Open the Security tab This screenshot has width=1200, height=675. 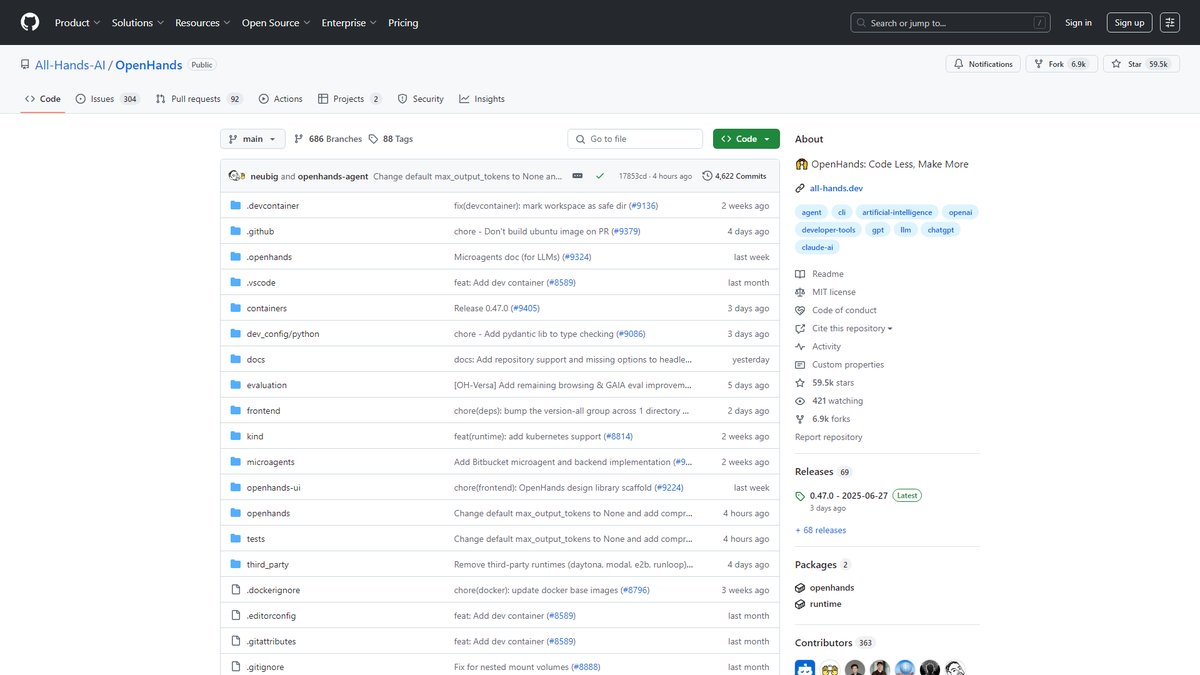(421, 99)
